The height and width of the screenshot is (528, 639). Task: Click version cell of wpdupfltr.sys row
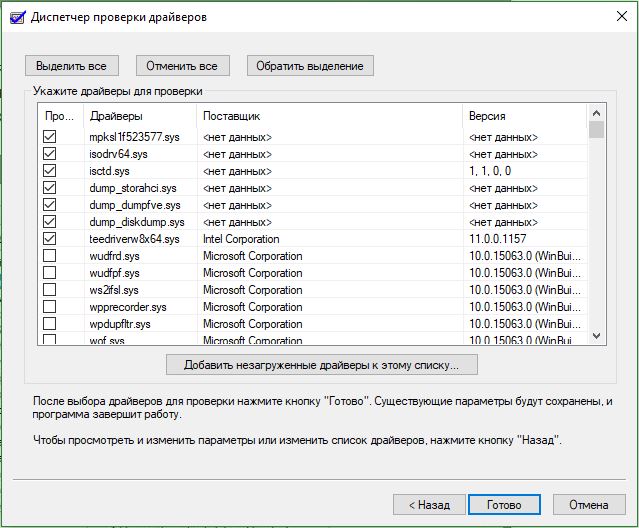[x=525, y=324]
